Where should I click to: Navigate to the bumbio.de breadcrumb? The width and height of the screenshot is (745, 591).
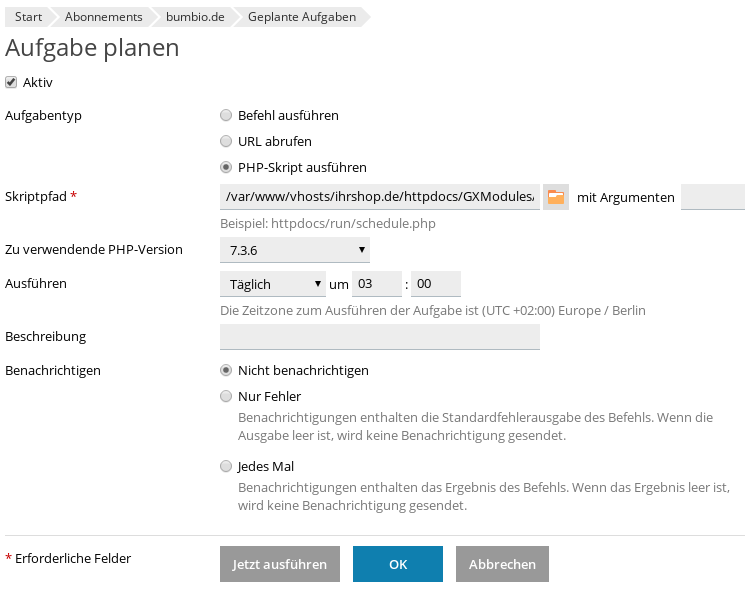point(195,17)
